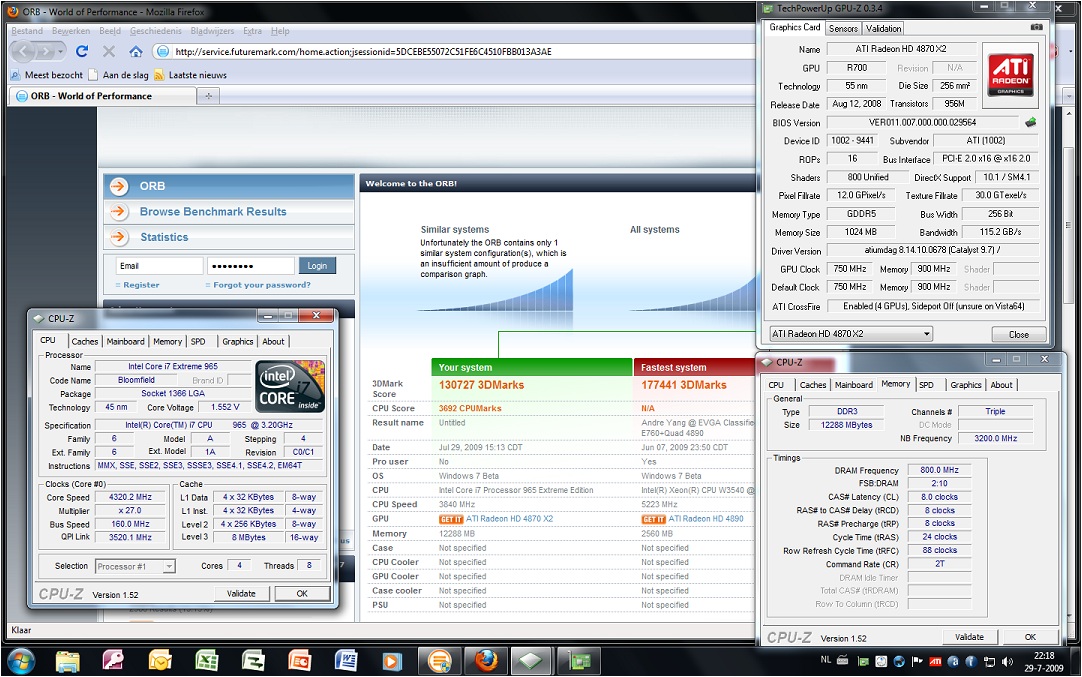The image size is (1082, 677).
Task: Click GET IT badge next to Radeon HD 4870 X2
Action: coord(451,519)
